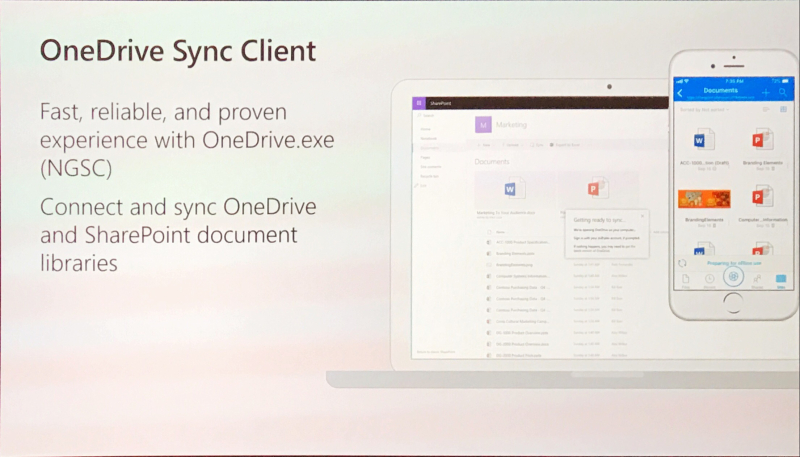The width and height of the screenshot is (800, 457).
Task: Select Pages in SharePoint left navigation
Action: (426, 158)
